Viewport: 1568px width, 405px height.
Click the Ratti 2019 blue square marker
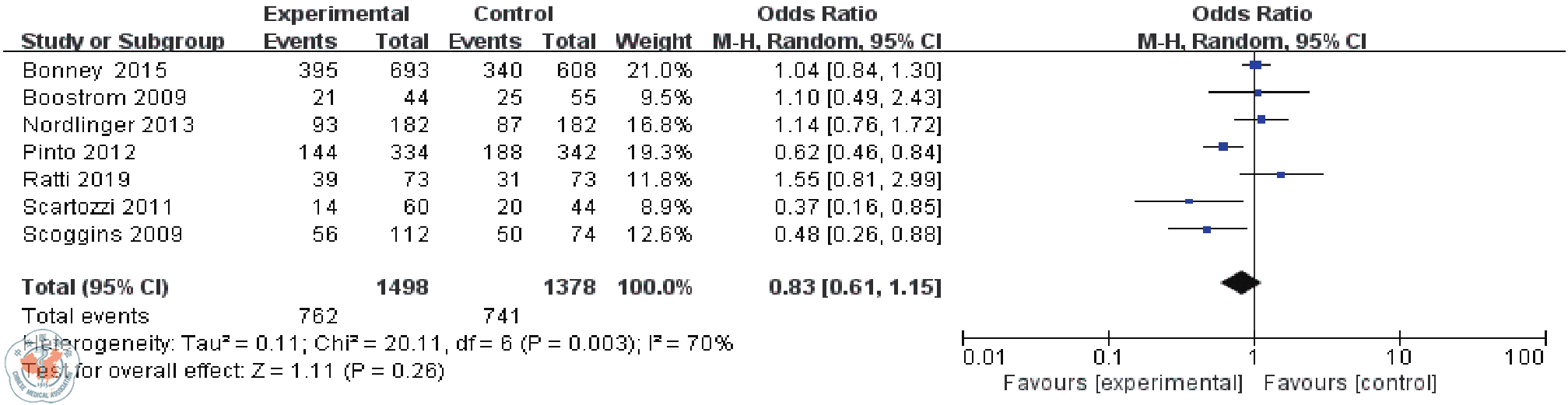click(x=1281, y=175)
